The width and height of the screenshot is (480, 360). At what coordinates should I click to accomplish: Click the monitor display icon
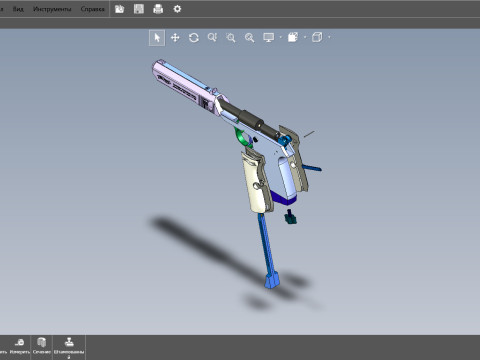pos(269,38)
